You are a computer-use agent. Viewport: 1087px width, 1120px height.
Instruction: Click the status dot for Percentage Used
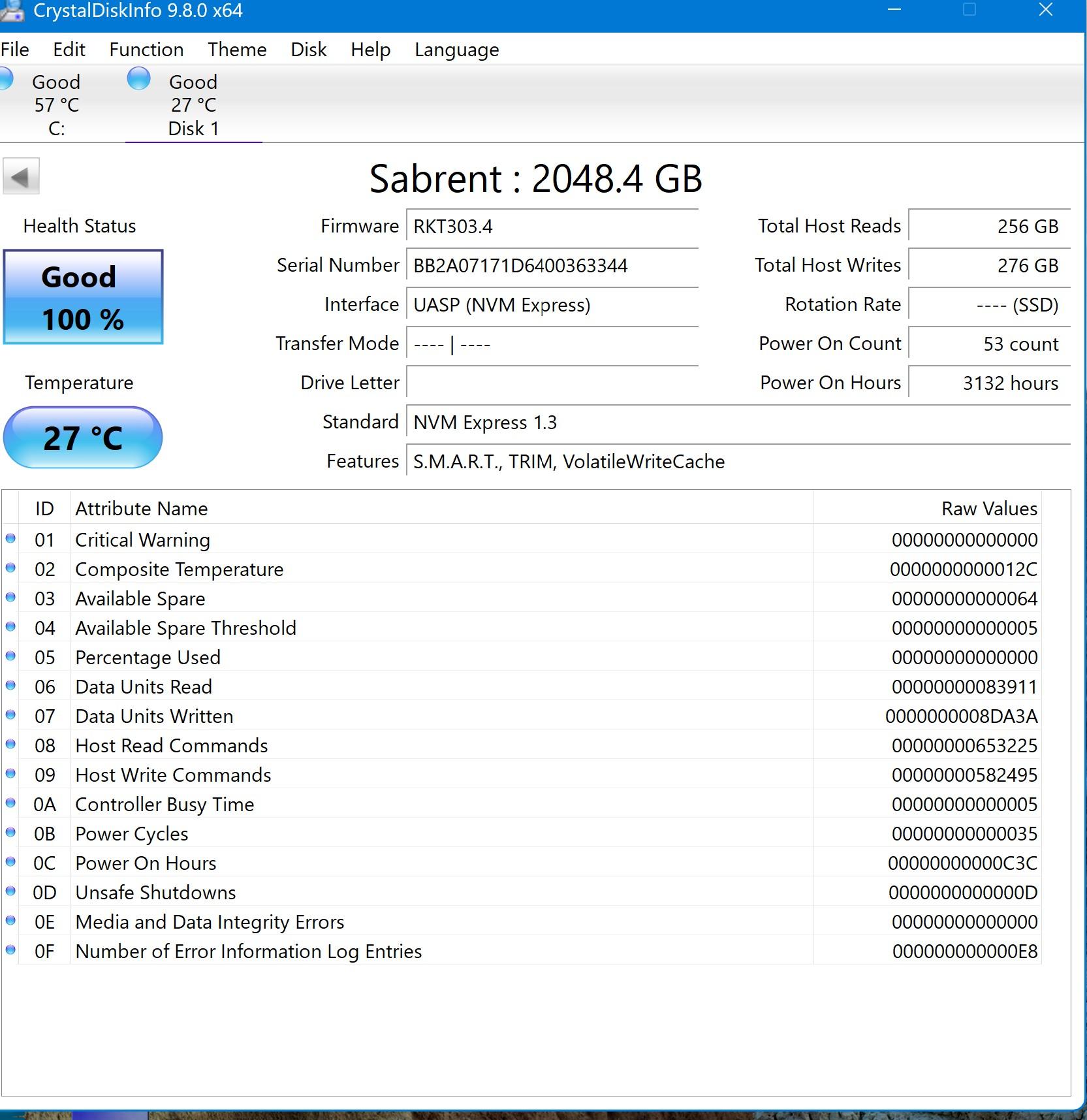[x=10, y=656]
